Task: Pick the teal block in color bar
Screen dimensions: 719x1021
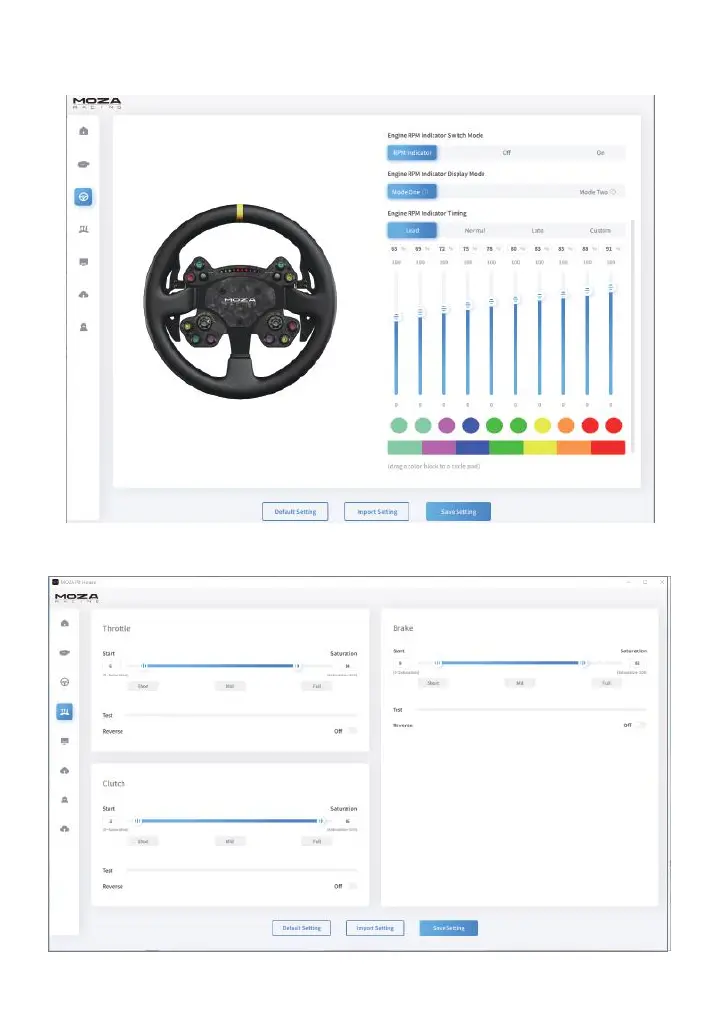Action: click(x=404, y=447)
